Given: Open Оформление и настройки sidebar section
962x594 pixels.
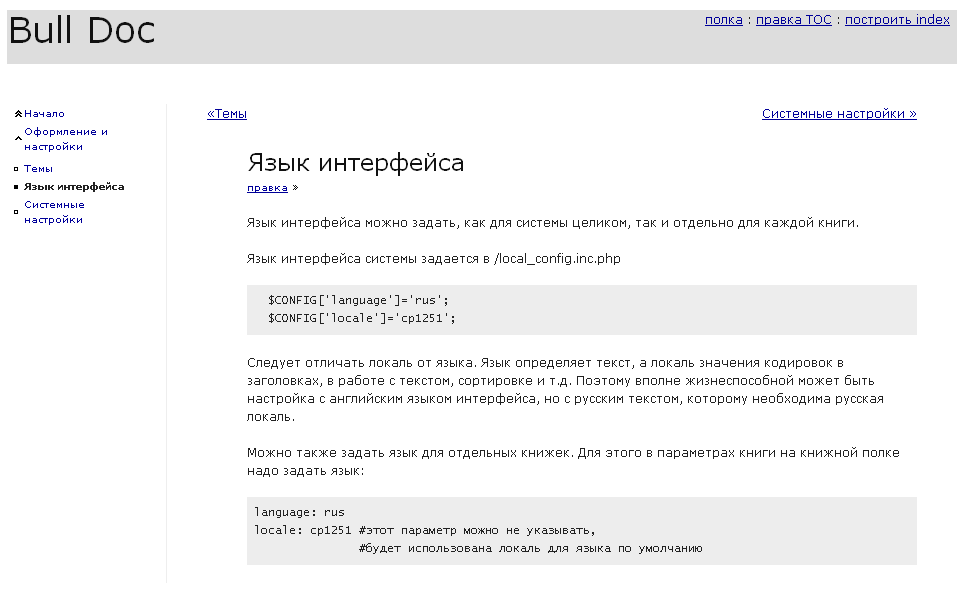Looking at the screenshot, I should point(66,139).
